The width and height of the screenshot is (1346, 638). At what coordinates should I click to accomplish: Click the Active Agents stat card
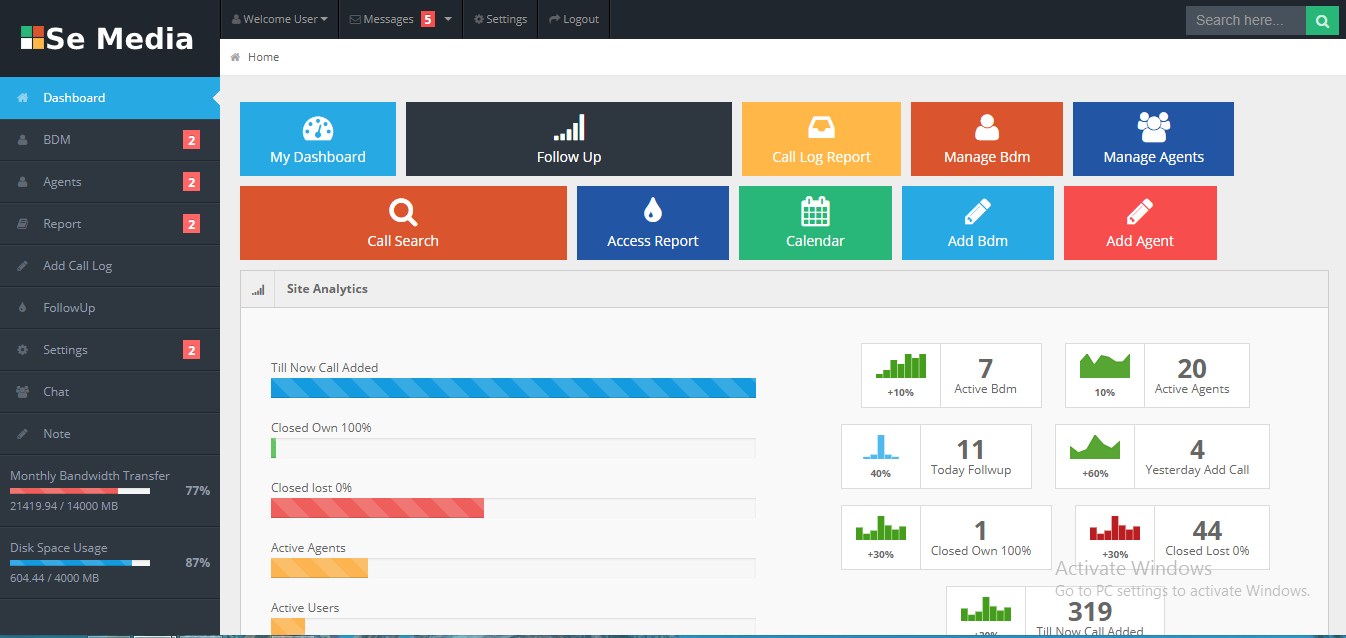tap(1157, 376)
